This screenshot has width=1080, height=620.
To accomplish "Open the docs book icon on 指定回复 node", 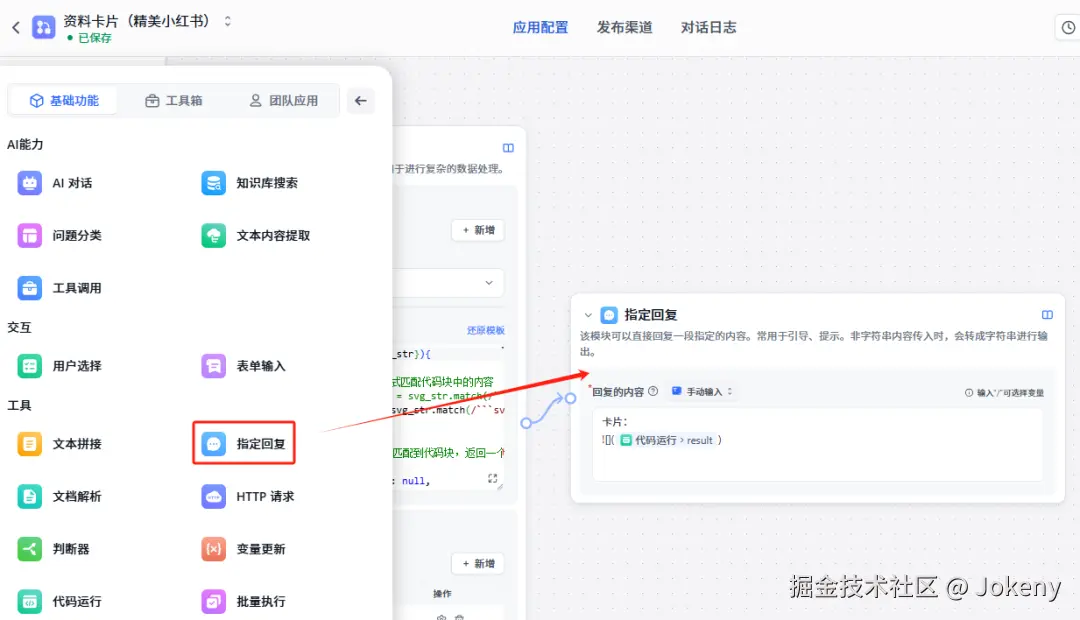I will (1047, 315).
